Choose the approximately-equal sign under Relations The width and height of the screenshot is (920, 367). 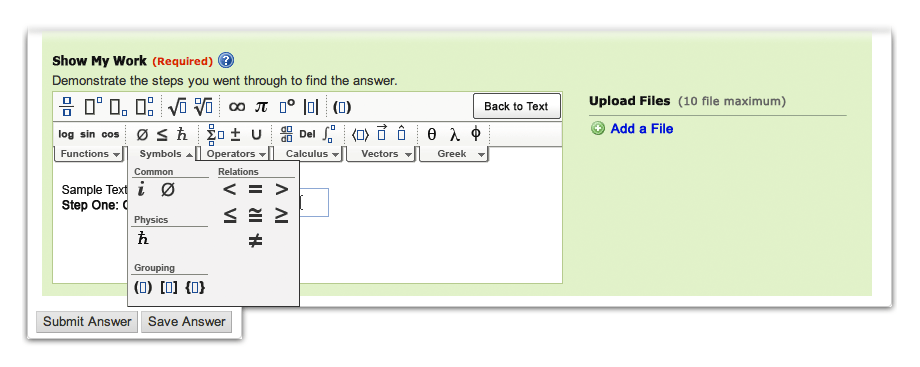pos(255,216)
